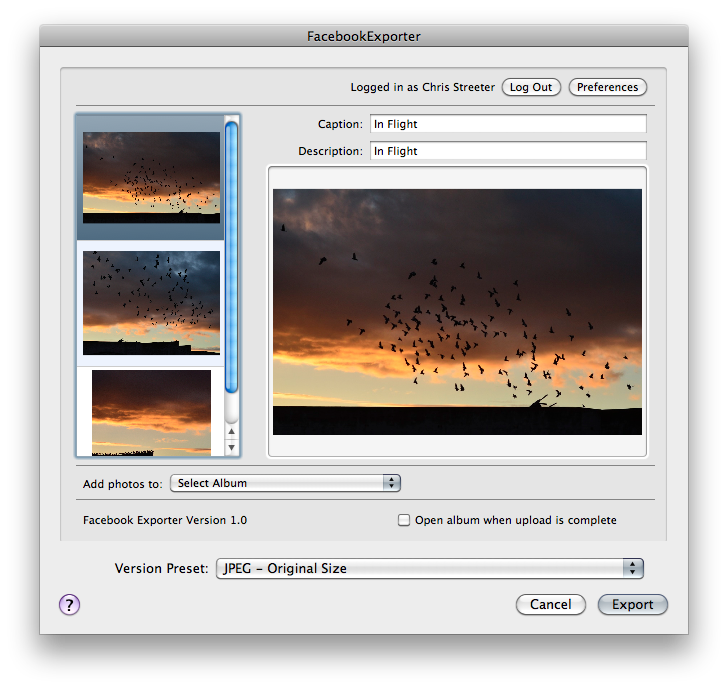Click the Facebook Exporter Version 1.0 label
This screenshot has width=728, height=689.
click(165, 520)
